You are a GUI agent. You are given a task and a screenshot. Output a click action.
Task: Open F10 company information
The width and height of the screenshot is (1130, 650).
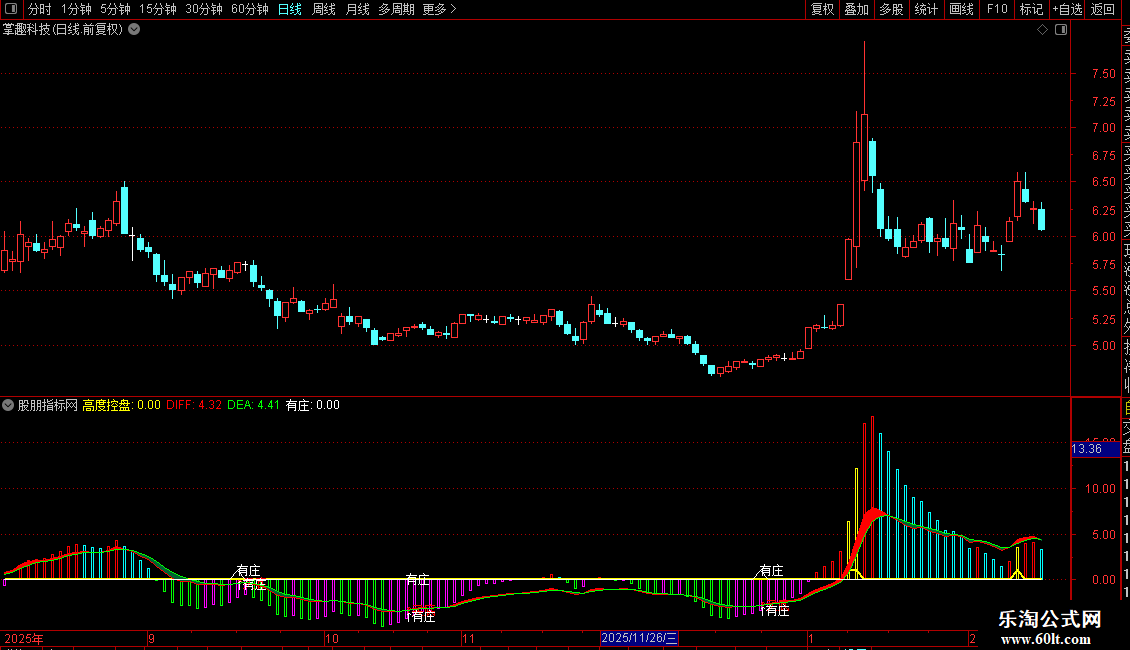click(997, 9)
